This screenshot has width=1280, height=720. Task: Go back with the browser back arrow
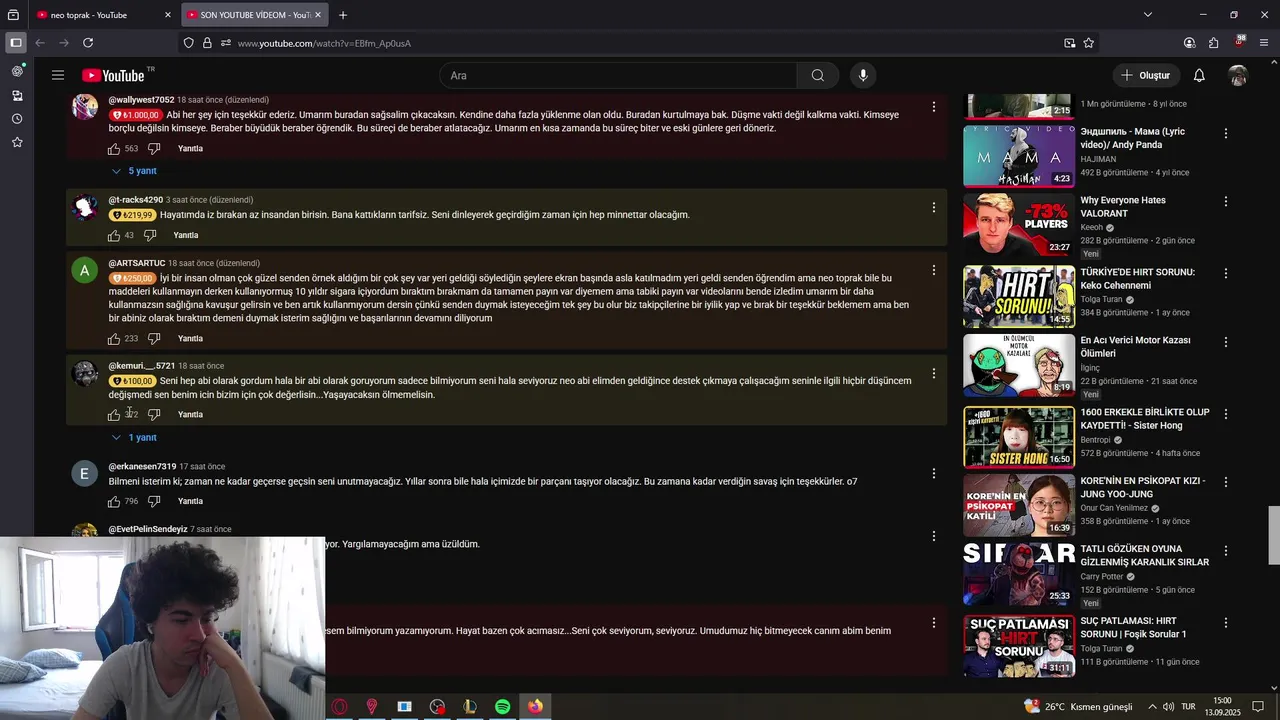coord(40,43)
